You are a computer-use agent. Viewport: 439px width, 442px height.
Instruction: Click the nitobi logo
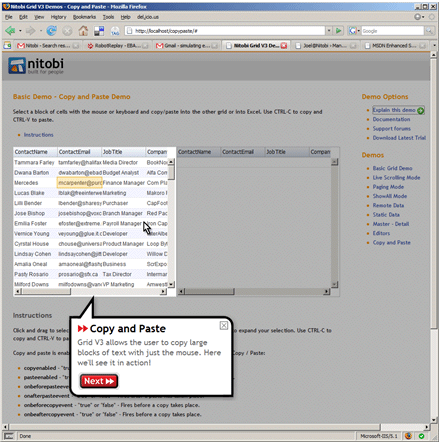coord(36,65)
